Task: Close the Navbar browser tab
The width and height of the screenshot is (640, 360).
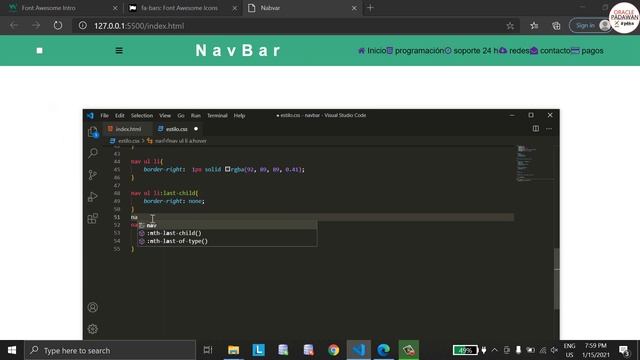Action: (354, 8)
